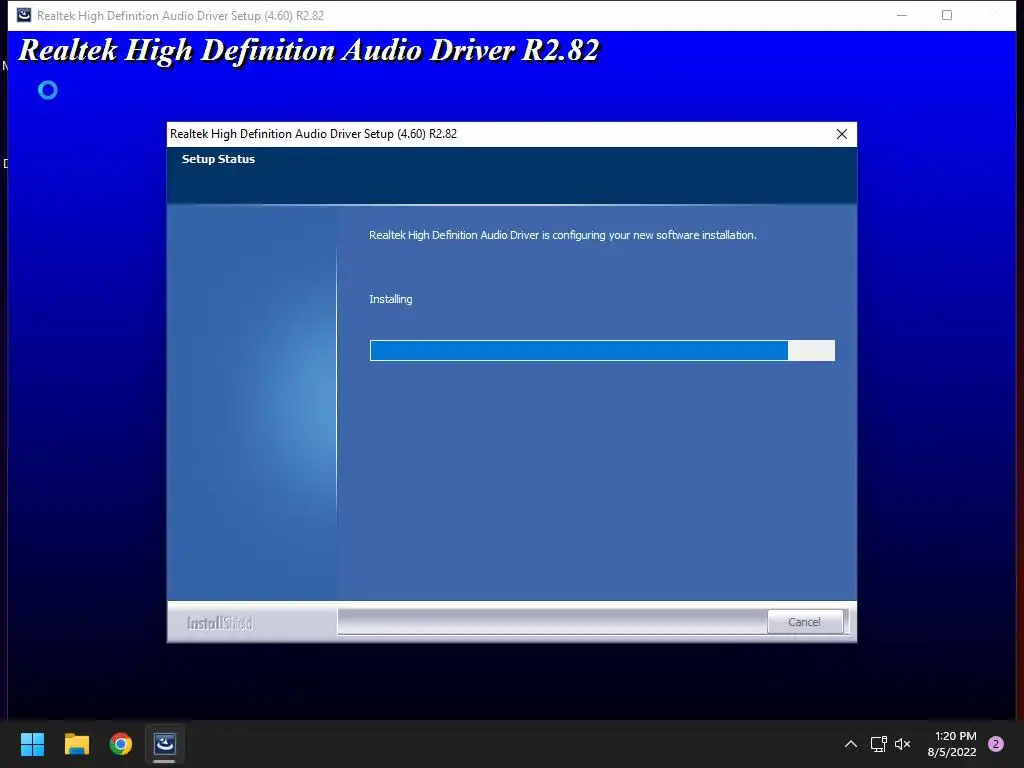Open File Explorer from the taskbar
1024x768 pixels.
(x=76, y=744)
